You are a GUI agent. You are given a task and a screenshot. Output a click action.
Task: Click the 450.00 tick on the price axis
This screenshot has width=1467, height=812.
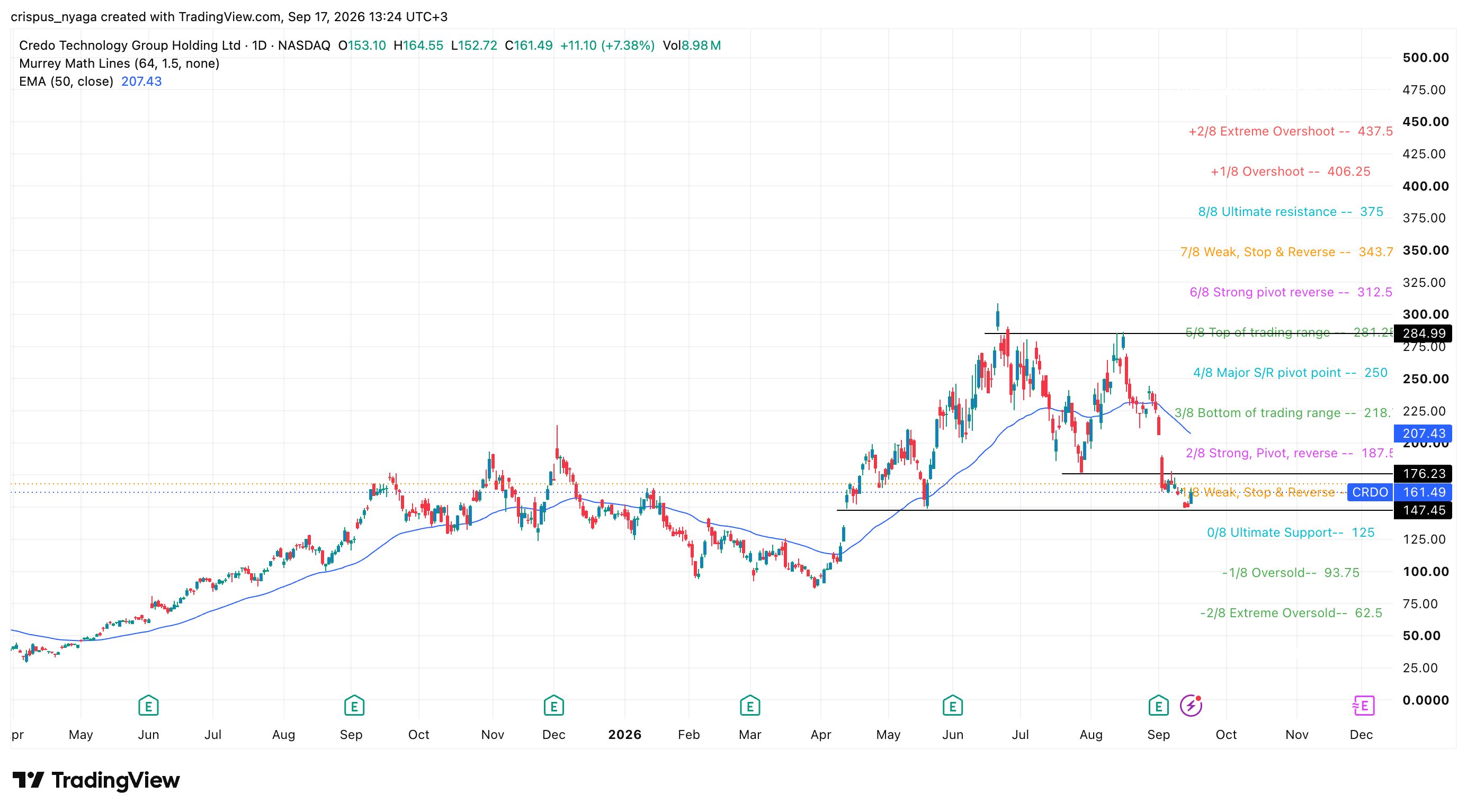(1426, 122)
